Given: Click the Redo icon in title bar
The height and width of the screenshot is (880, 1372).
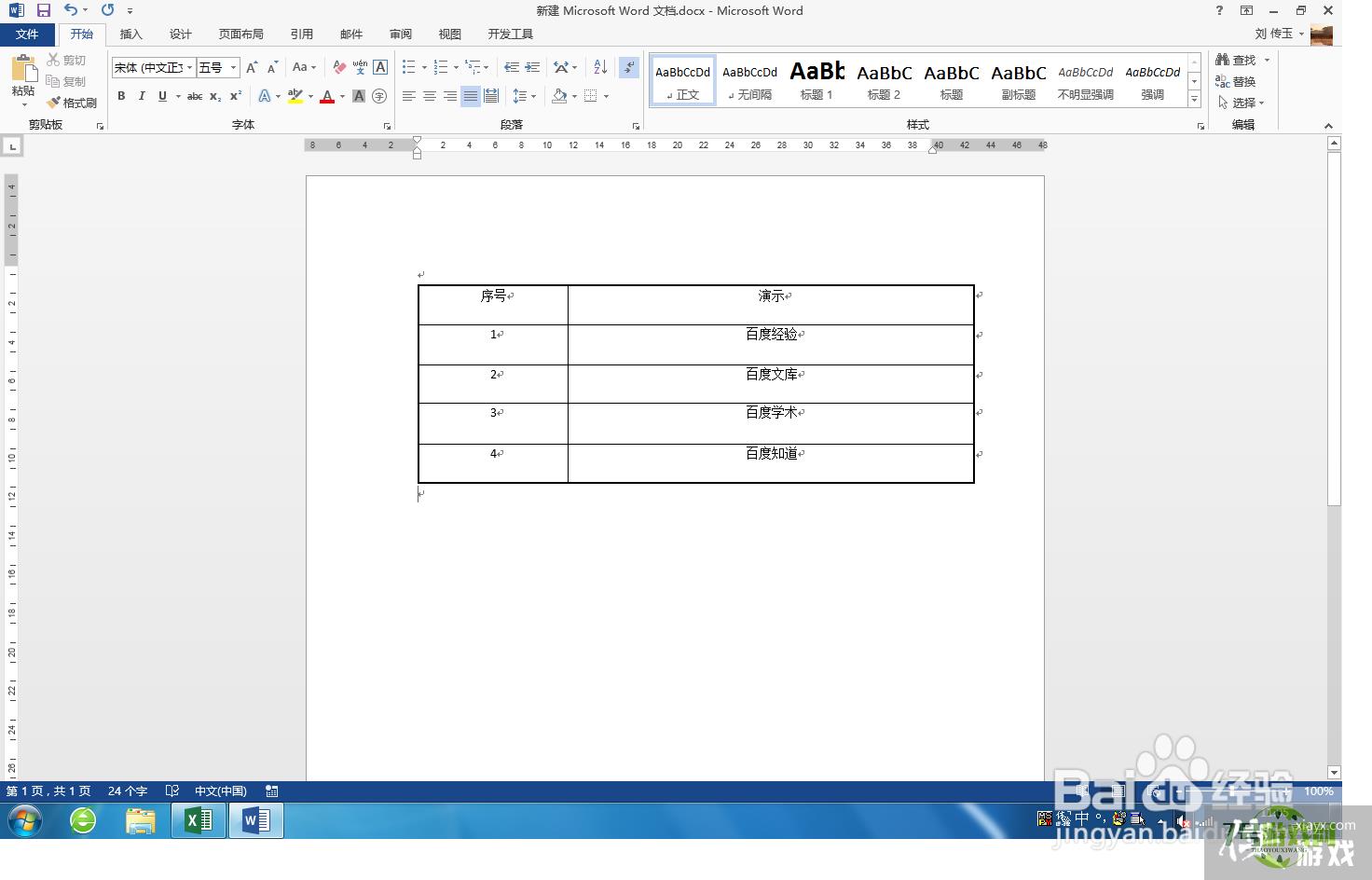Looking at the screenshot, I should coord(107,10).
